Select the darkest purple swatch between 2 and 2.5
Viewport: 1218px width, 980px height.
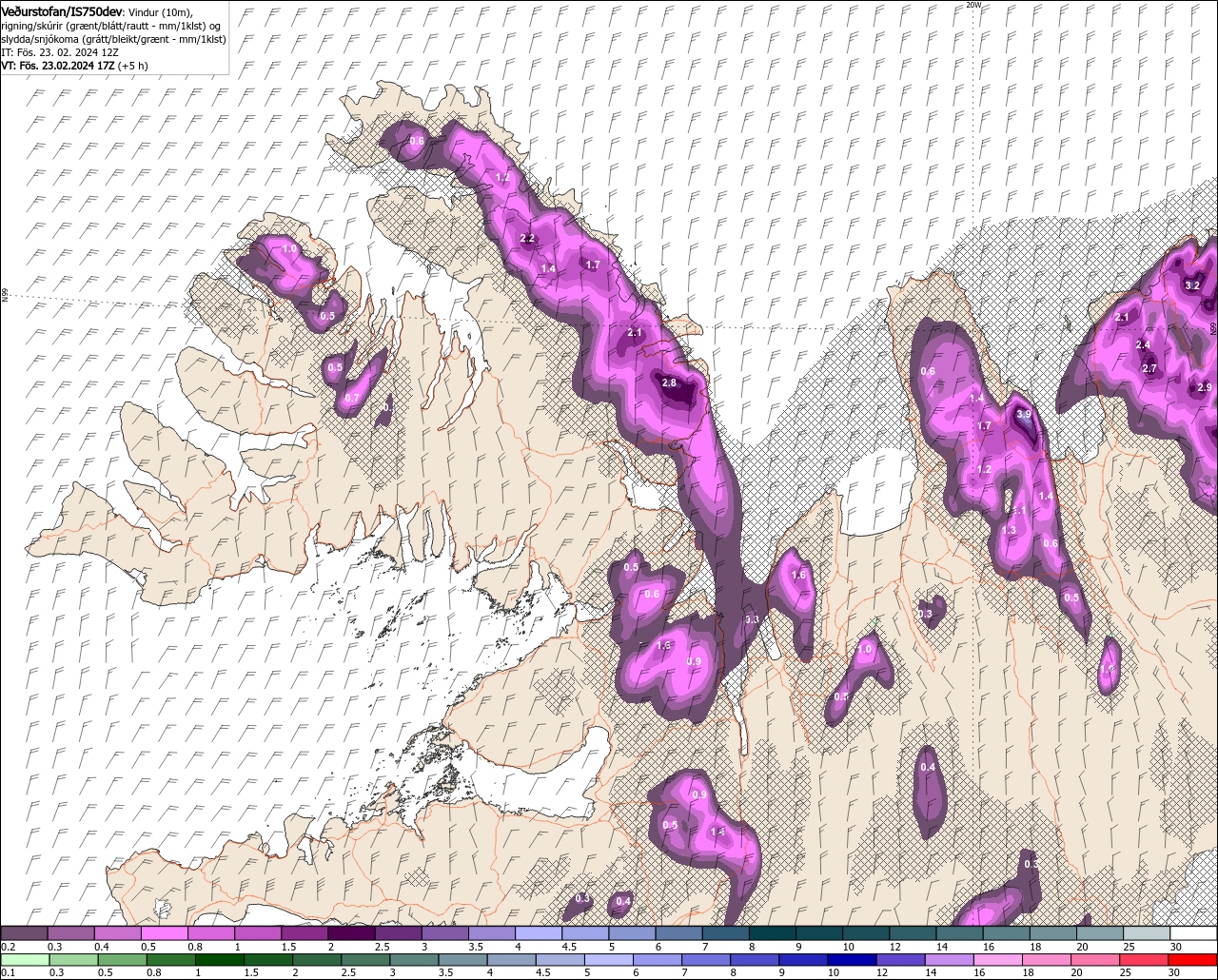point(352,933)
